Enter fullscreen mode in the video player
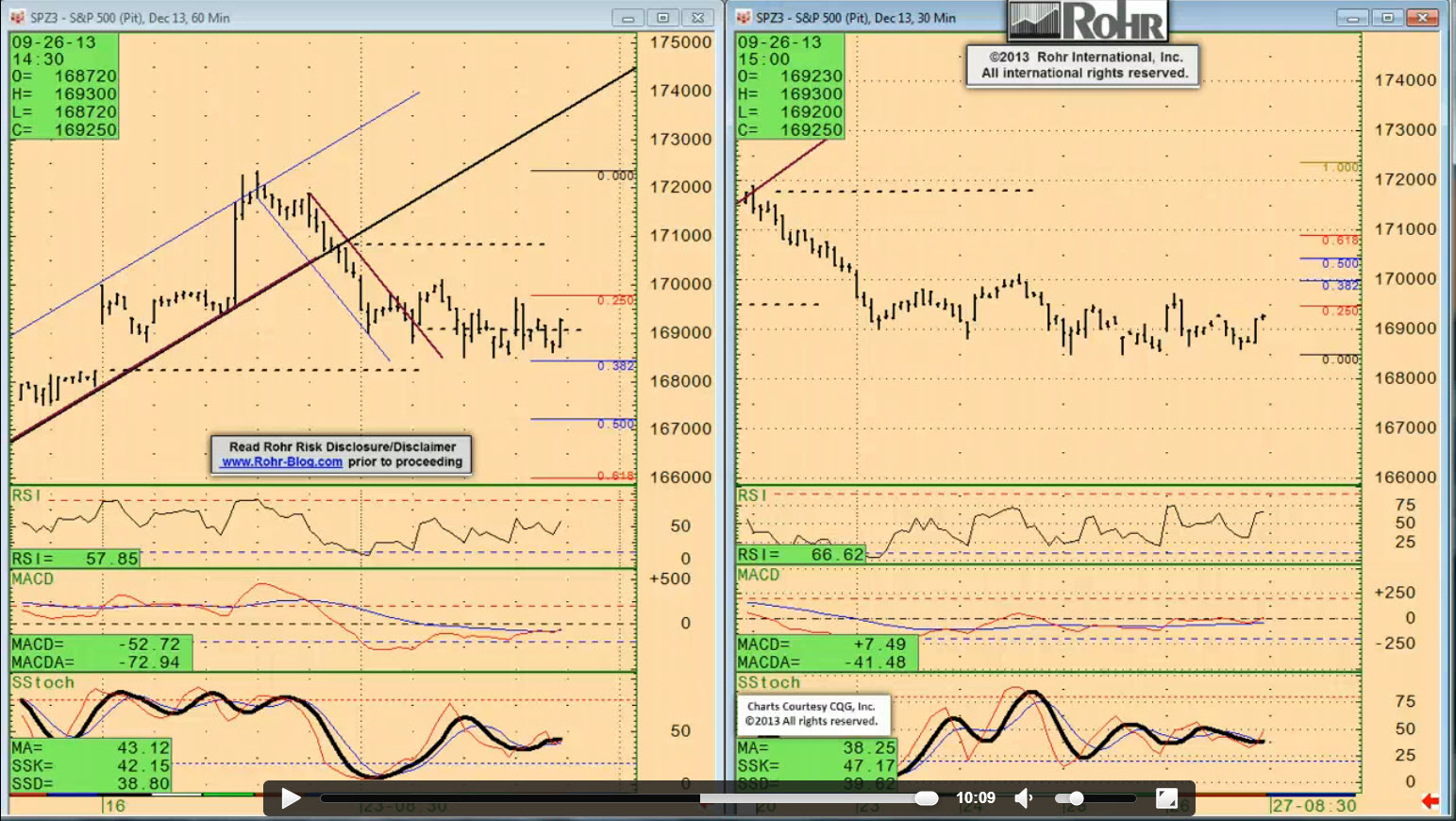 [x=1166, y=798]
